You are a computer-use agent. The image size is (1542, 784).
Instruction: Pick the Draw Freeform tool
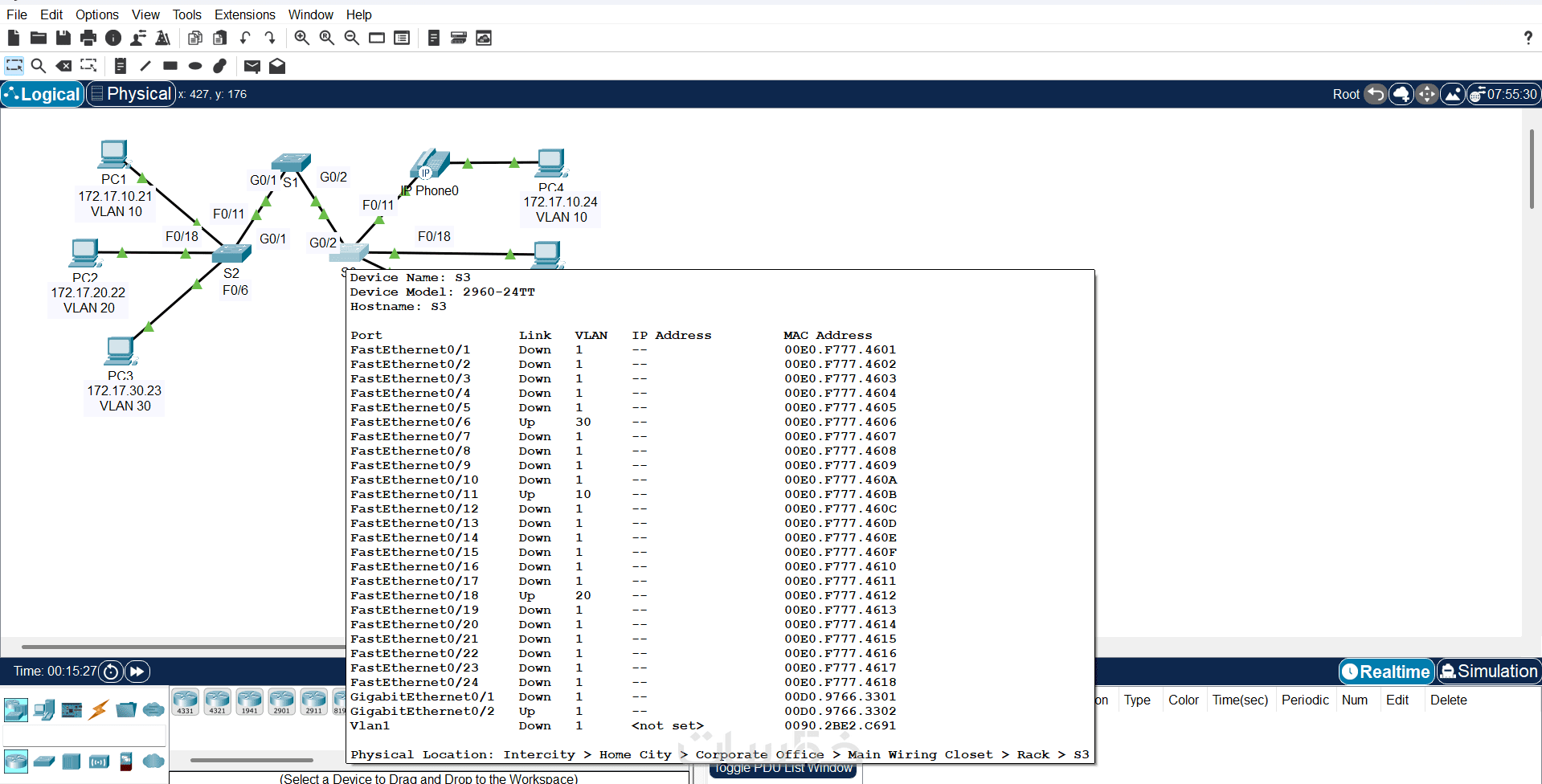[x=220, y=66]
